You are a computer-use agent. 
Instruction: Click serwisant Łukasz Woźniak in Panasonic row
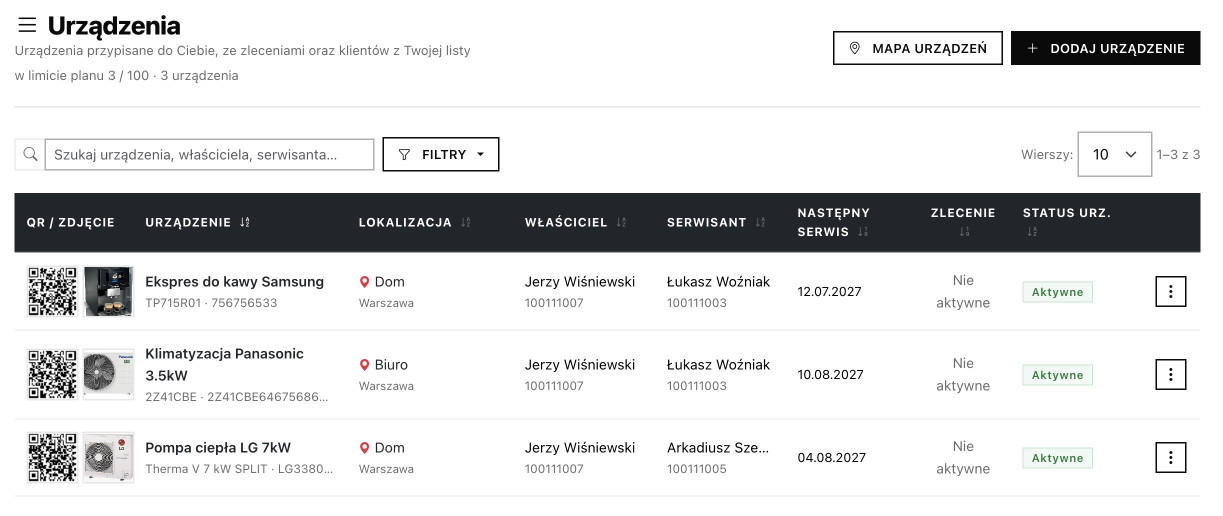tap(718, 365)
